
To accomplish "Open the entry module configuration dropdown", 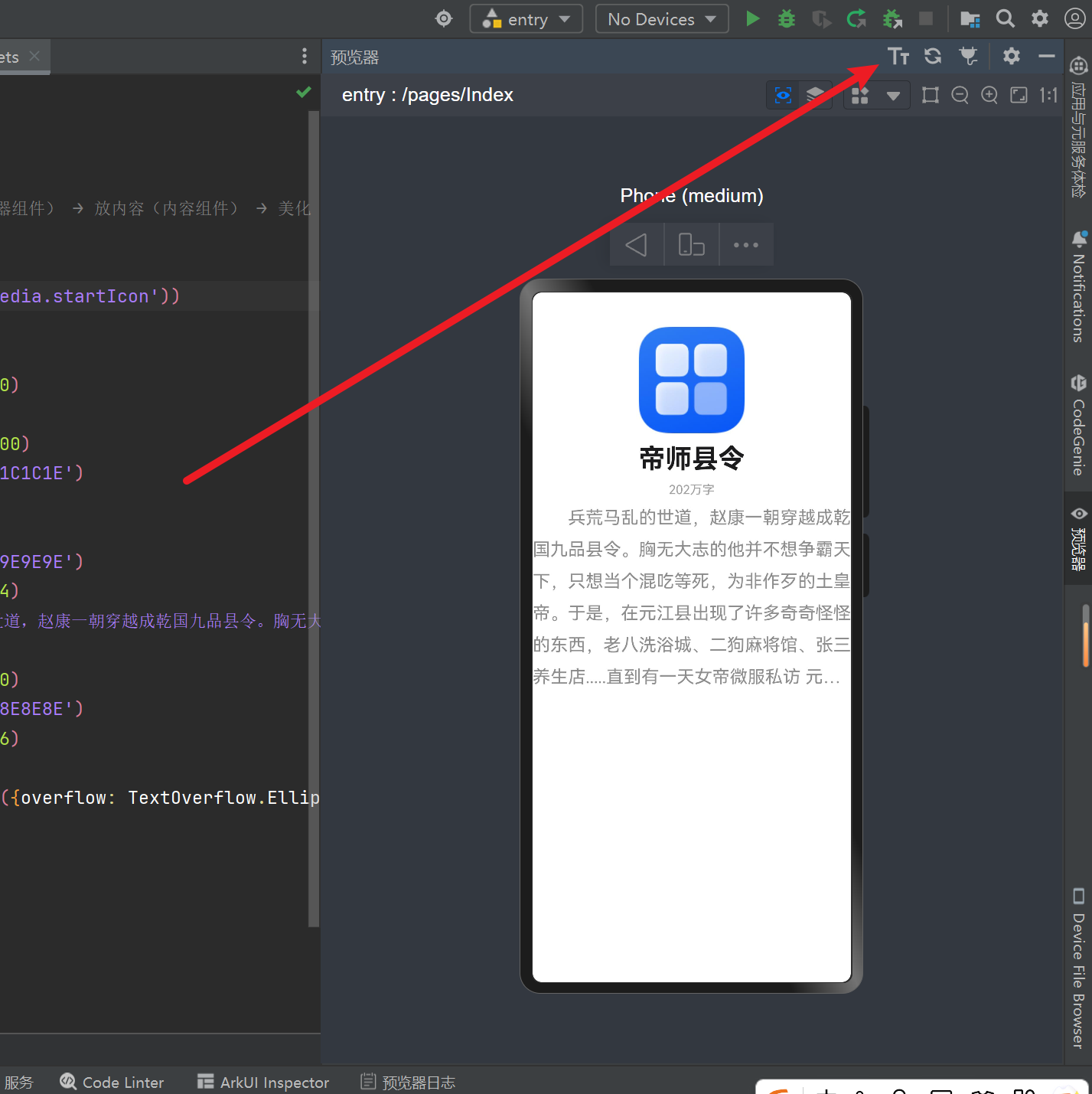I will click(526, 19).
